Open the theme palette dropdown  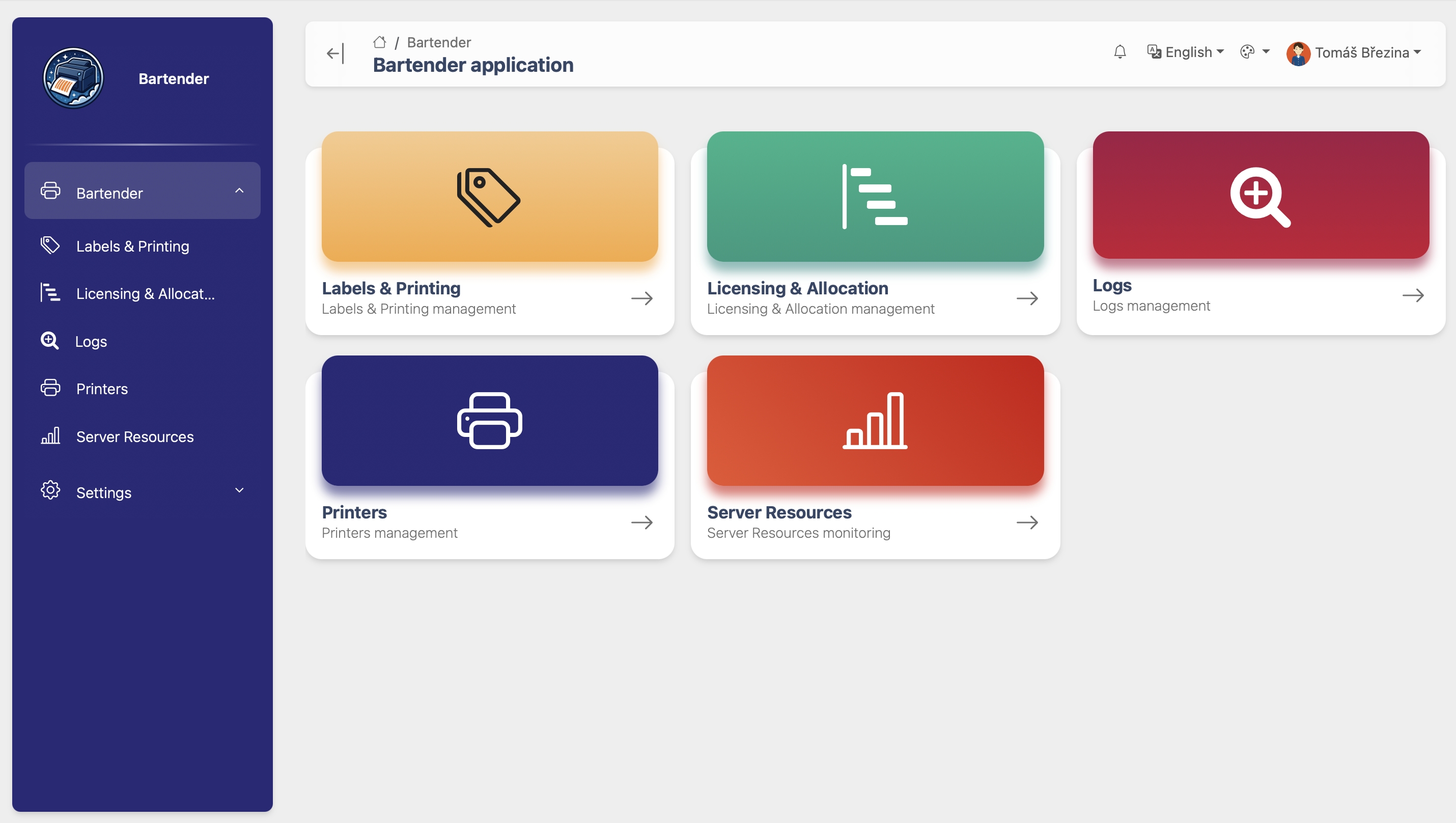pyautogui.click(x=1254, y=52)
